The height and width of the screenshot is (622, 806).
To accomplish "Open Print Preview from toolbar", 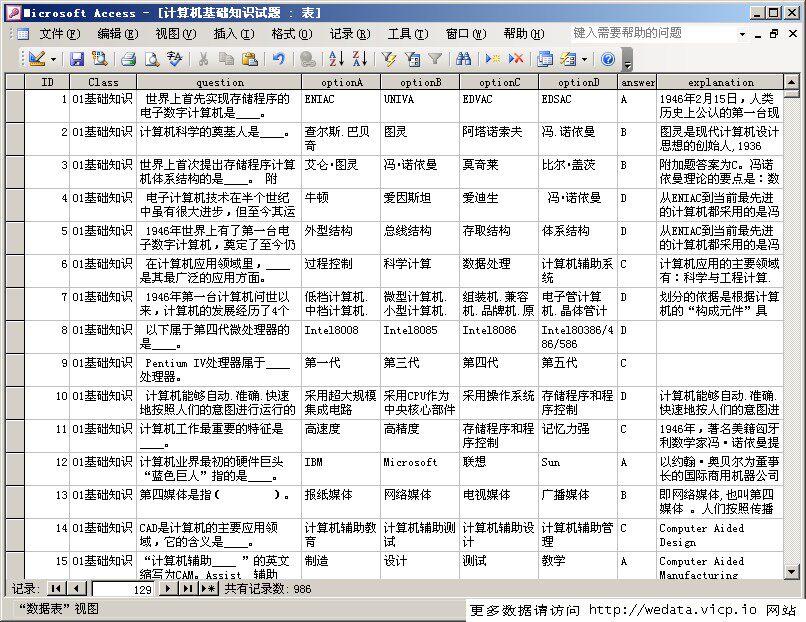I will coord(152,59).
